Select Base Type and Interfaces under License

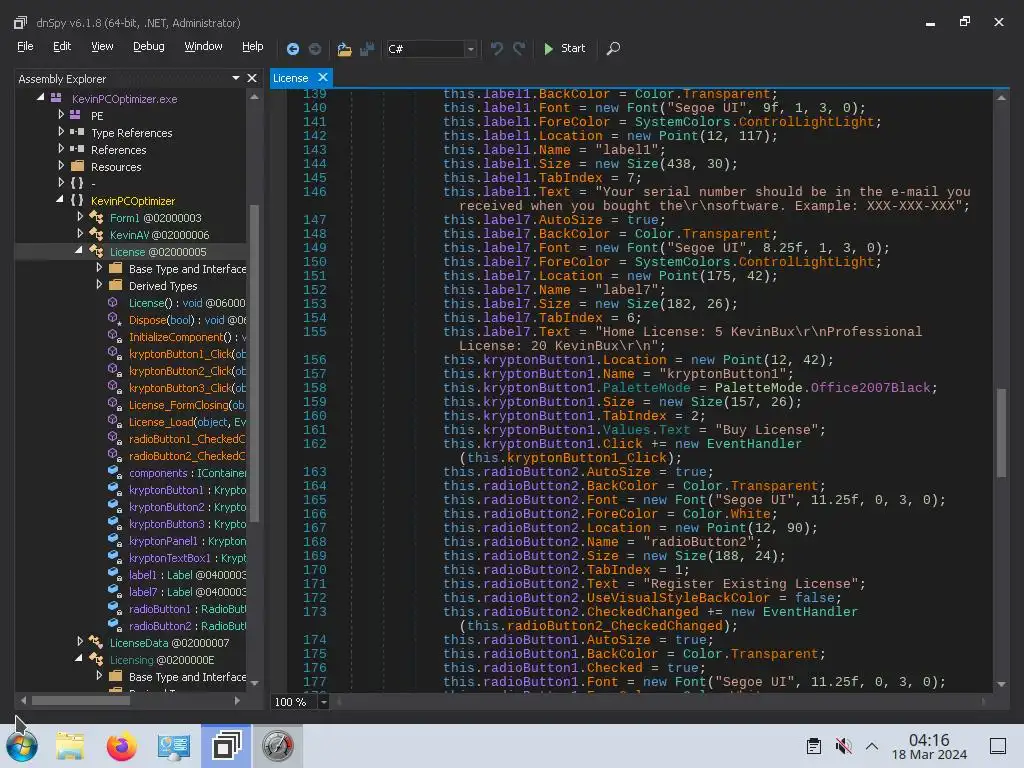pyautogui.click(x=187, y=269)
